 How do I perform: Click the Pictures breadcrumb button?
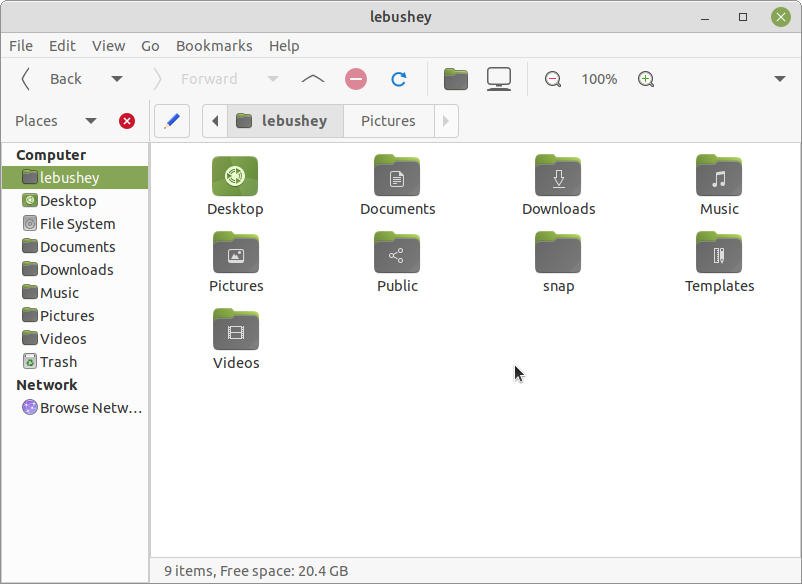[x=388, y=120]
